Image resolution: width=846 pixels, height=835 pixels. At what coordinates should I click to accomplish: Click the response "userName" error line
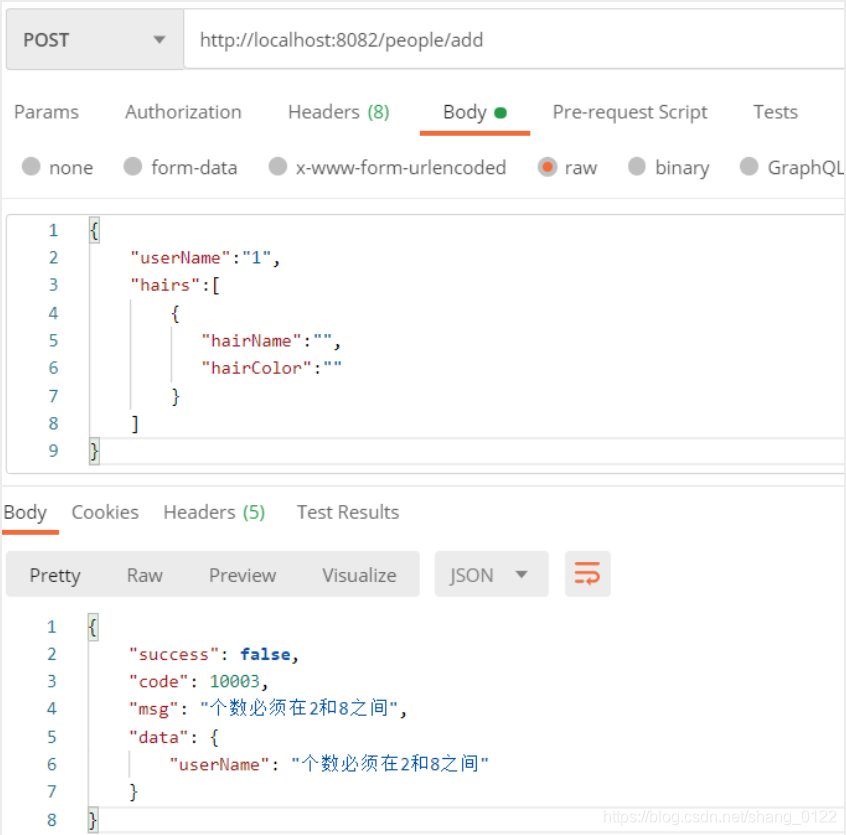click(x=329, y=764)
